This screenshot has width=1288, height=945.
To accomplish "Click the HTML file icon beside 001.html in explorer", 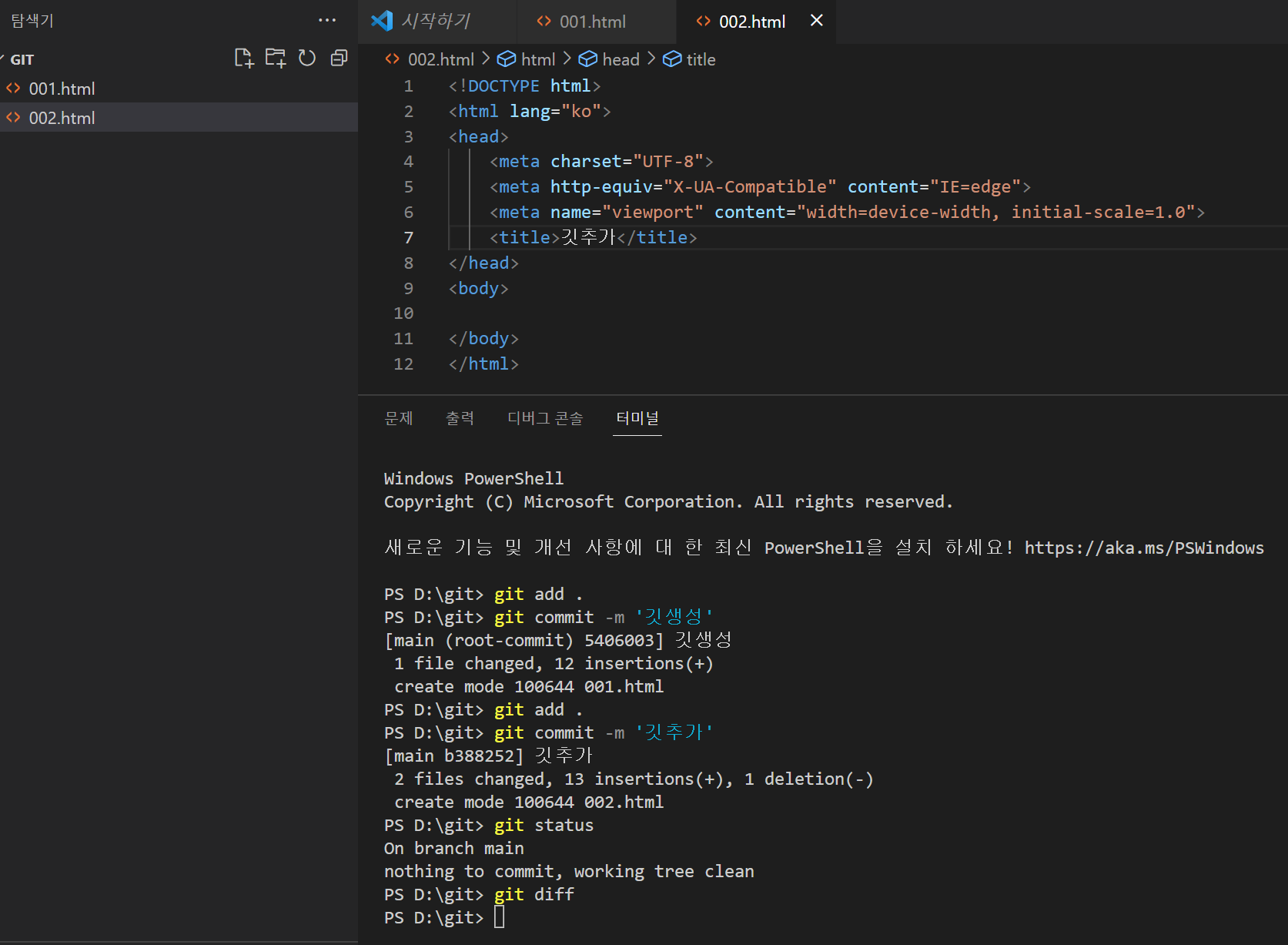I will 13,89.
